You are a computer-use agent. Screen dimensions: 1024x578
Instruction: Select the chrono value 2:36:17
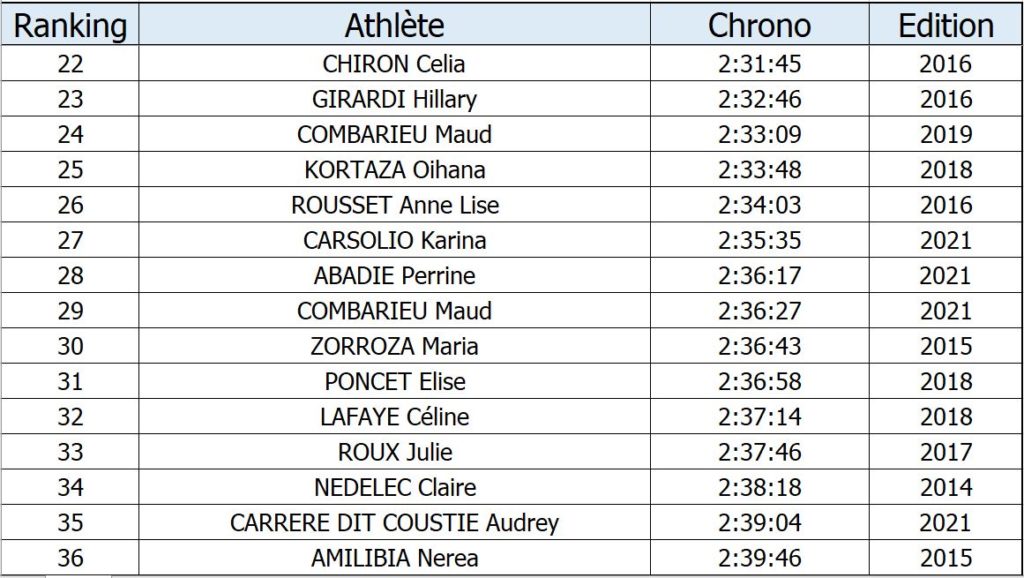point(760,275)
